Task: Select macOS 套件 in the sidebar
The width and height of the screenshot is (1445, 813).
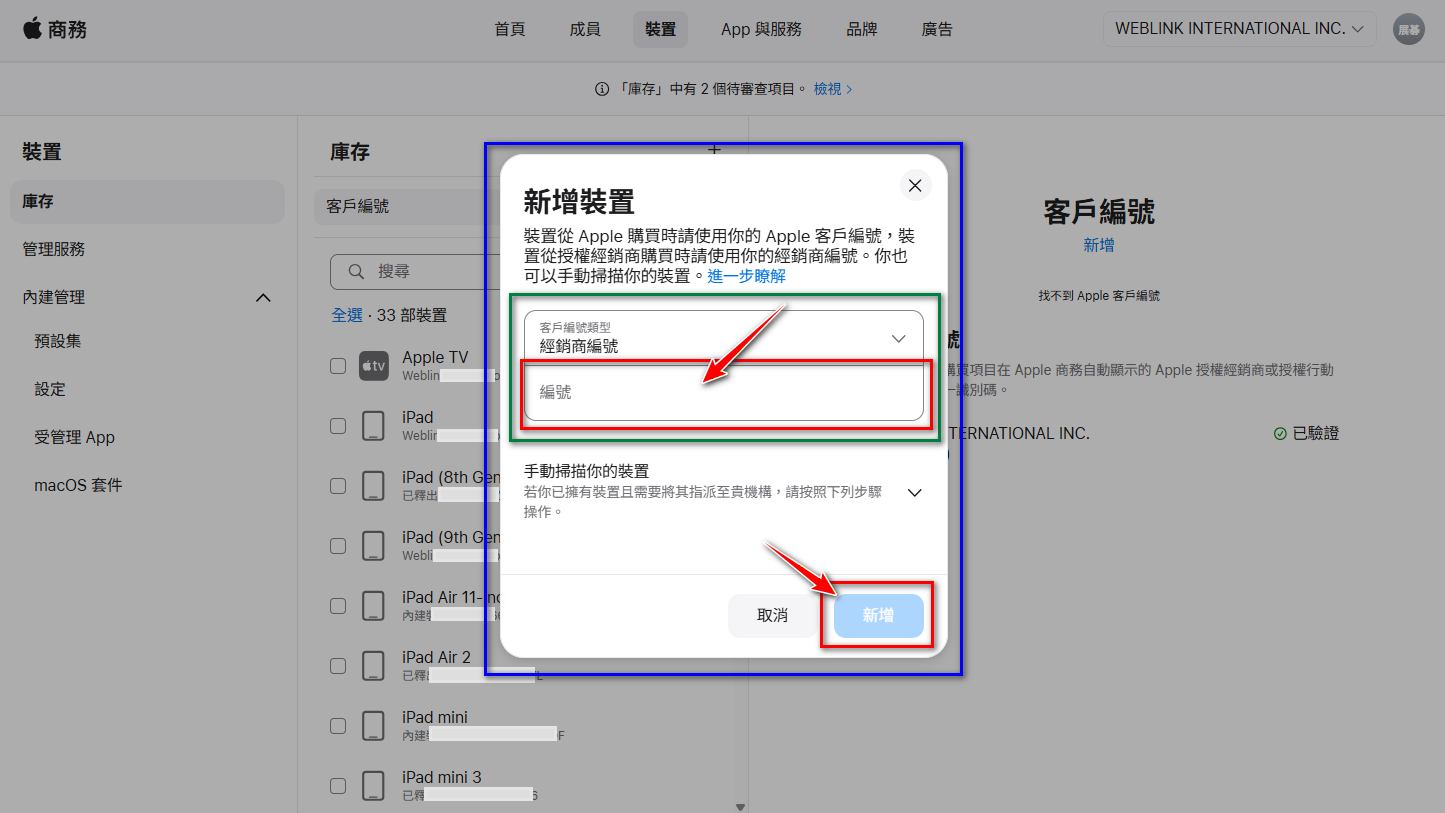Action: coord(78,485)
